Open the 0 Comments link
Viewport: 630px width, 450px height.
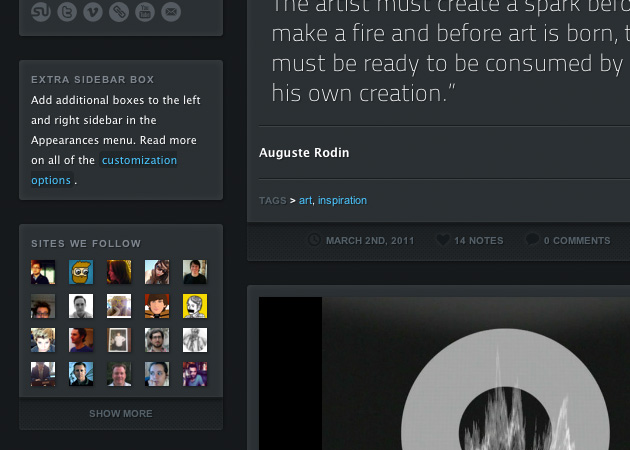[x=576, y=240]
